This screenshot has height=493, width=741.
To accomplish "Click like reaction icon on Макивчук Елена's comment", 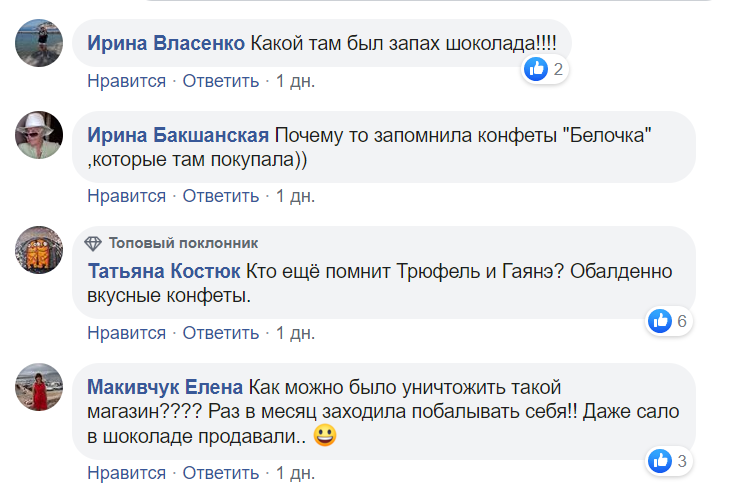I will 660,461.
